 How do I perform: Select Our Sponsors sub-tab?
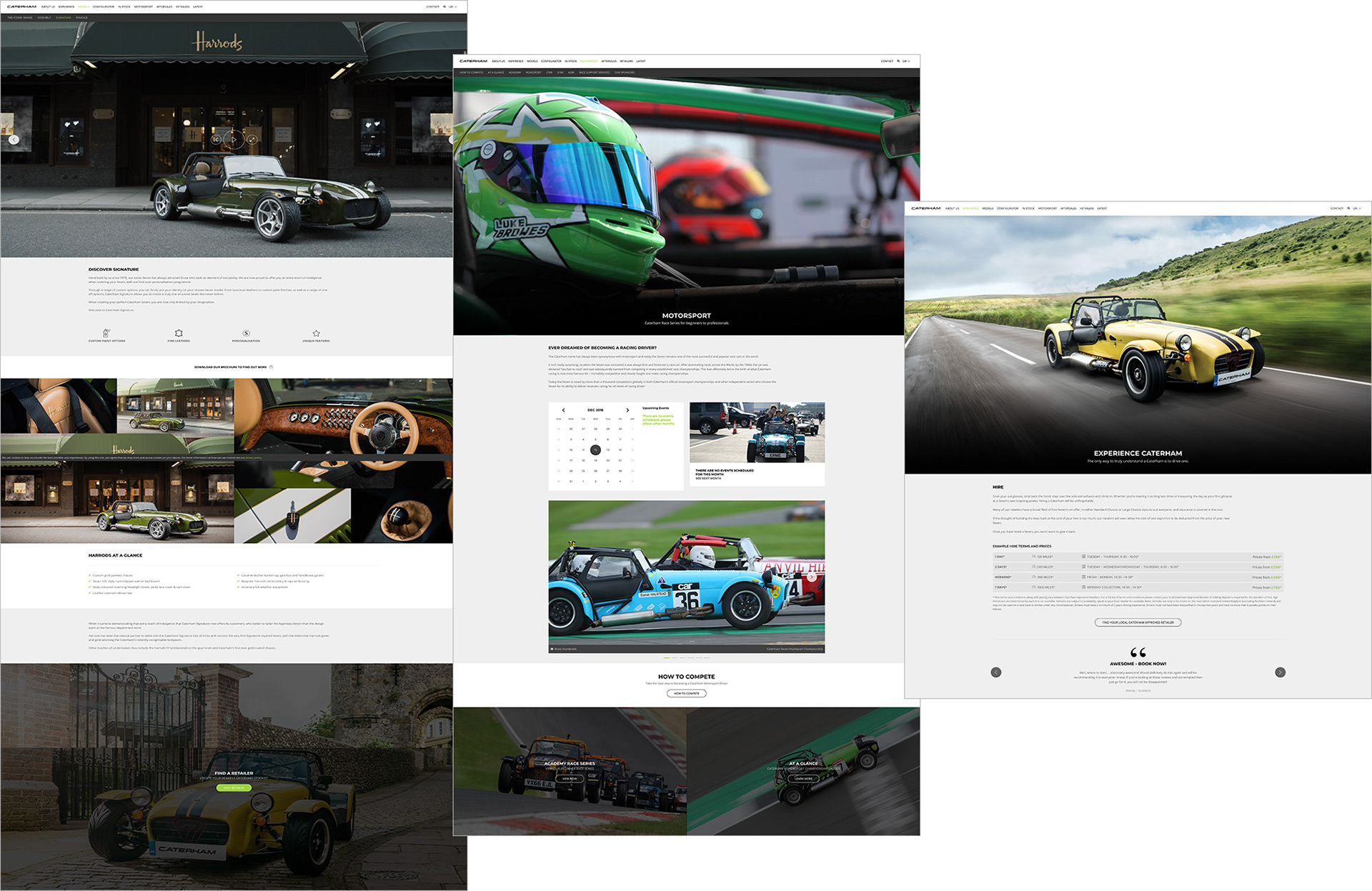coord(625,72)
